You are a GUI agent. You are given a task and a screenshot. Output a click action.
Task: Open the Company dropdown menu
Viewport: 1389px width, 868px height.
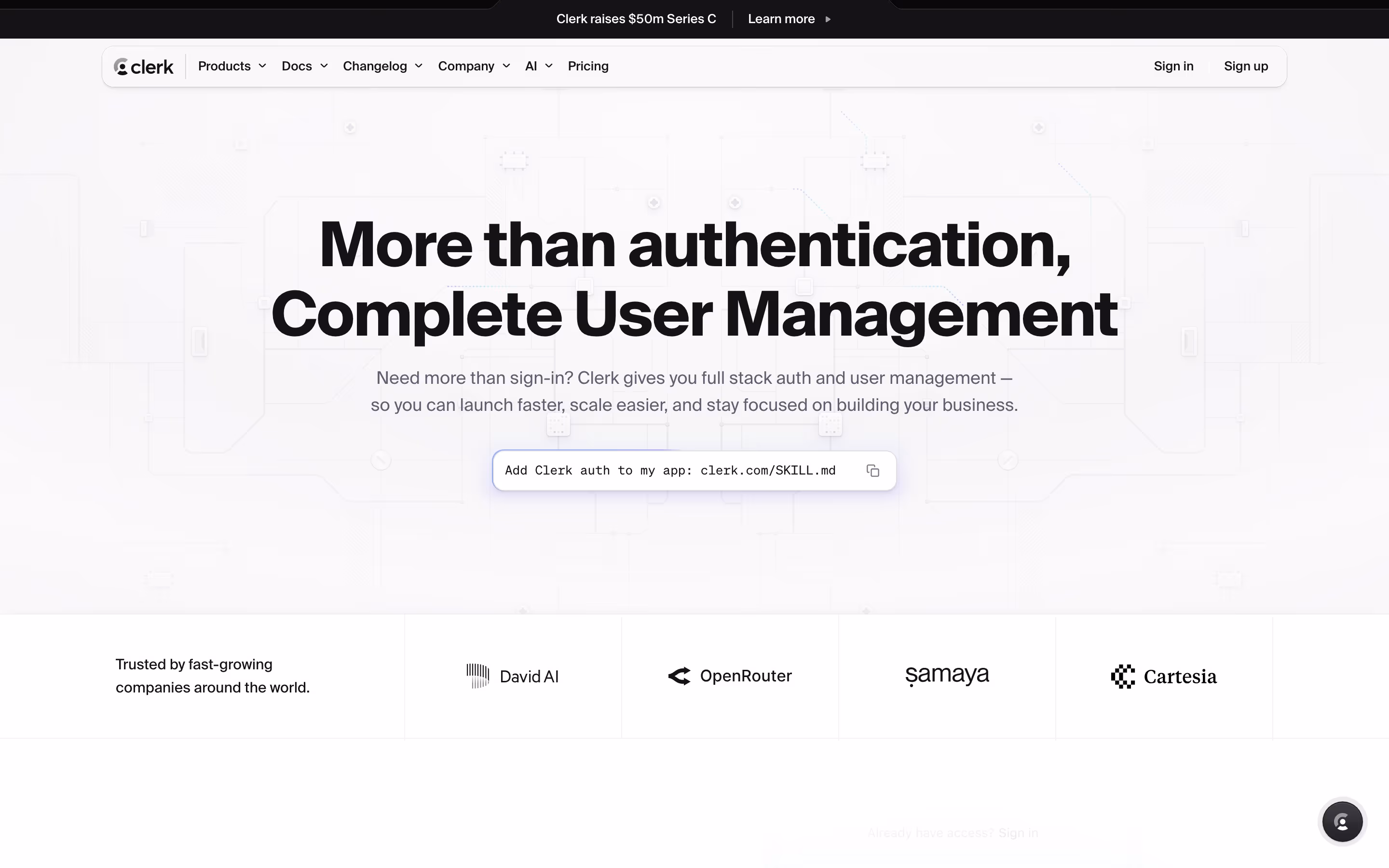474,67
